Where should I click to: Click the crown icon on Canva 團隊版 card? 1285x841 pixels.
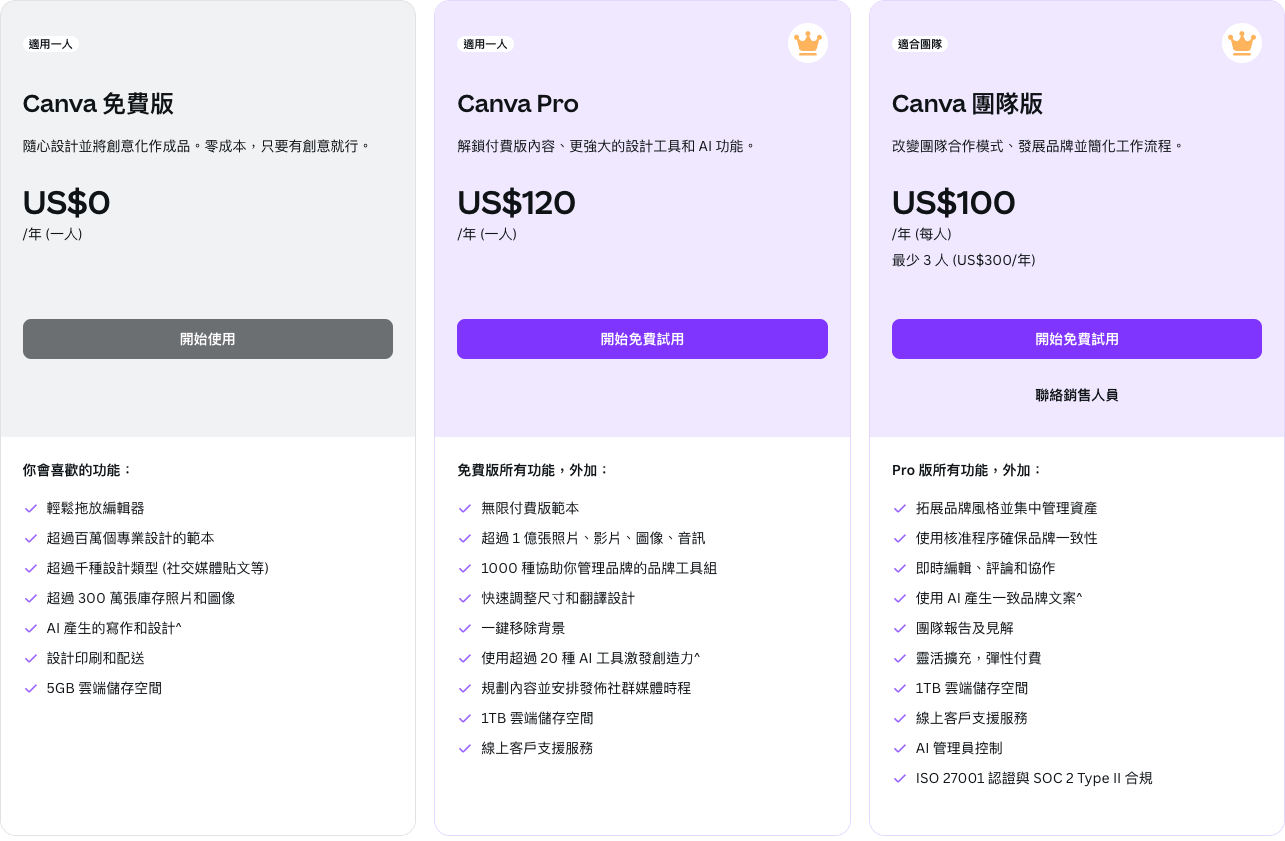pyautogui.click(x=1241, y=43)
